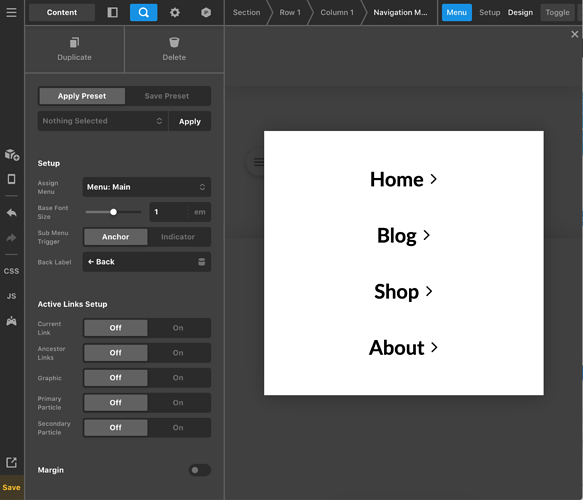Save the changes
This screenshot has width=583, height=500.
pyautogui.click(x=12, y=487)
